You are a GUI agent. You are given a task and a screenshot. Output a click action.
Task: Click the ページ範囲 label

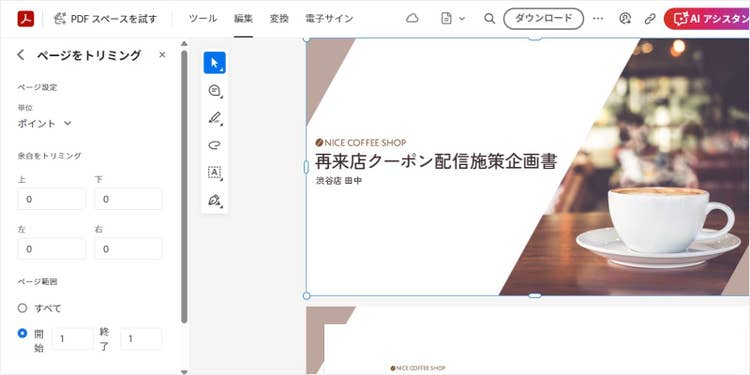coord(37,282)
